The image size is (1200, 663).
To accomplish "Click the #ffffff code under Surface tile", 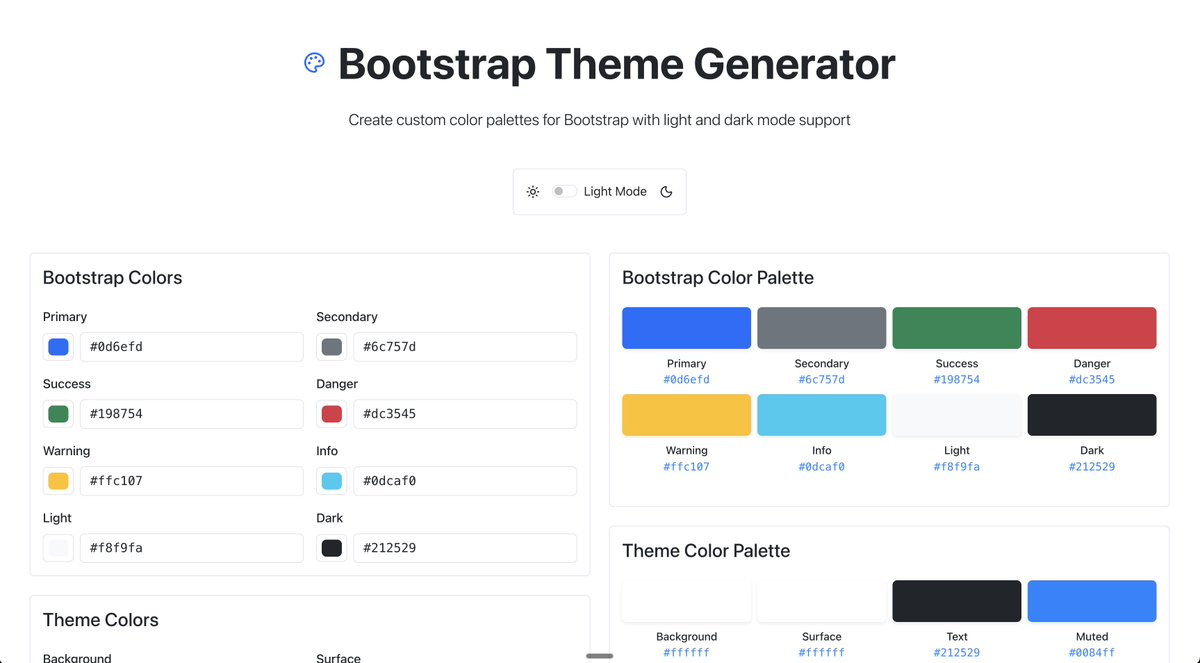I will pos(821,653).
